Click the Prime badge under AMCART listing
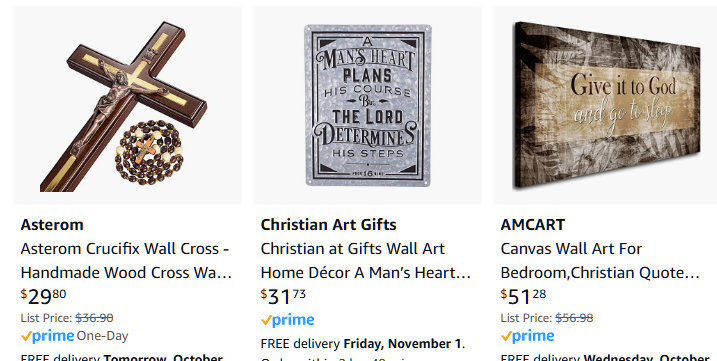The height and width of the screenshot is (361, 717). coord(528,336)
